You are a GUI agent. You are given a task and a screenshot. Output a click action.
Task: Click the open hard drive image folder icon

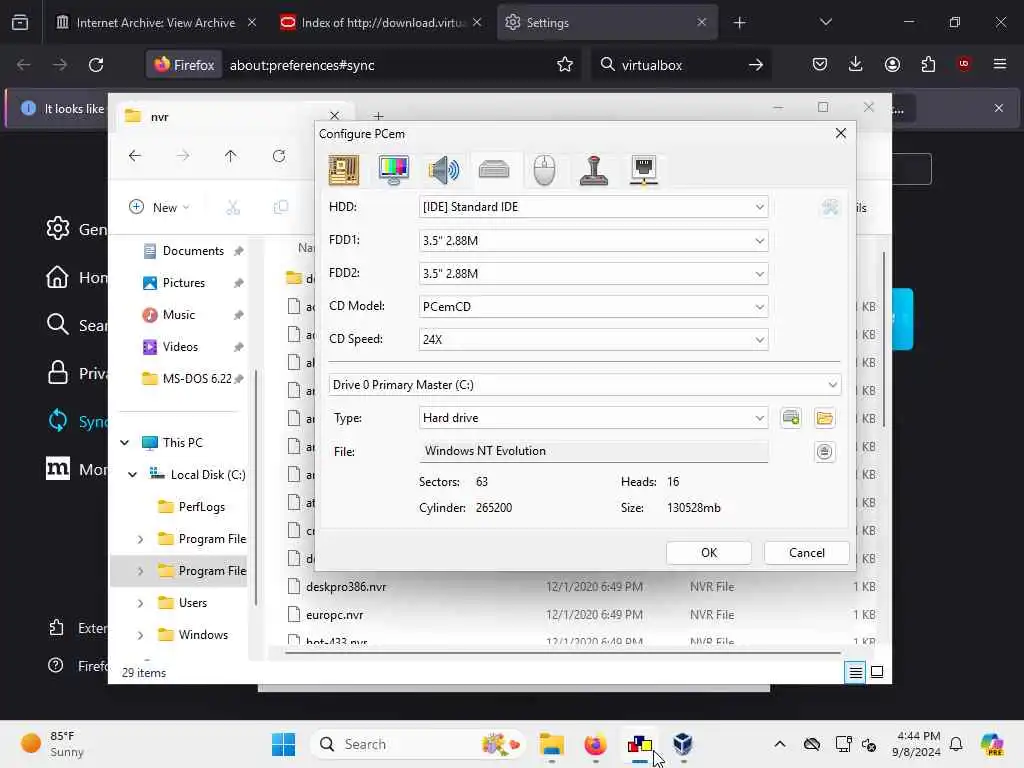(x=825, y=418)
